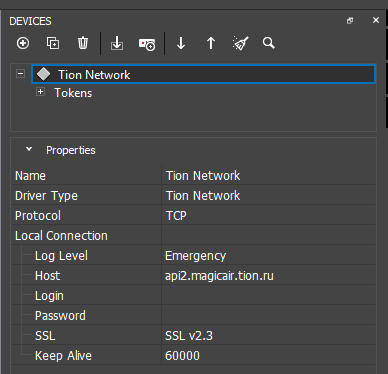The height and width of the screenshot is (374, 388).
Task: Move item down with down arrow
Action: coord(181,43)
